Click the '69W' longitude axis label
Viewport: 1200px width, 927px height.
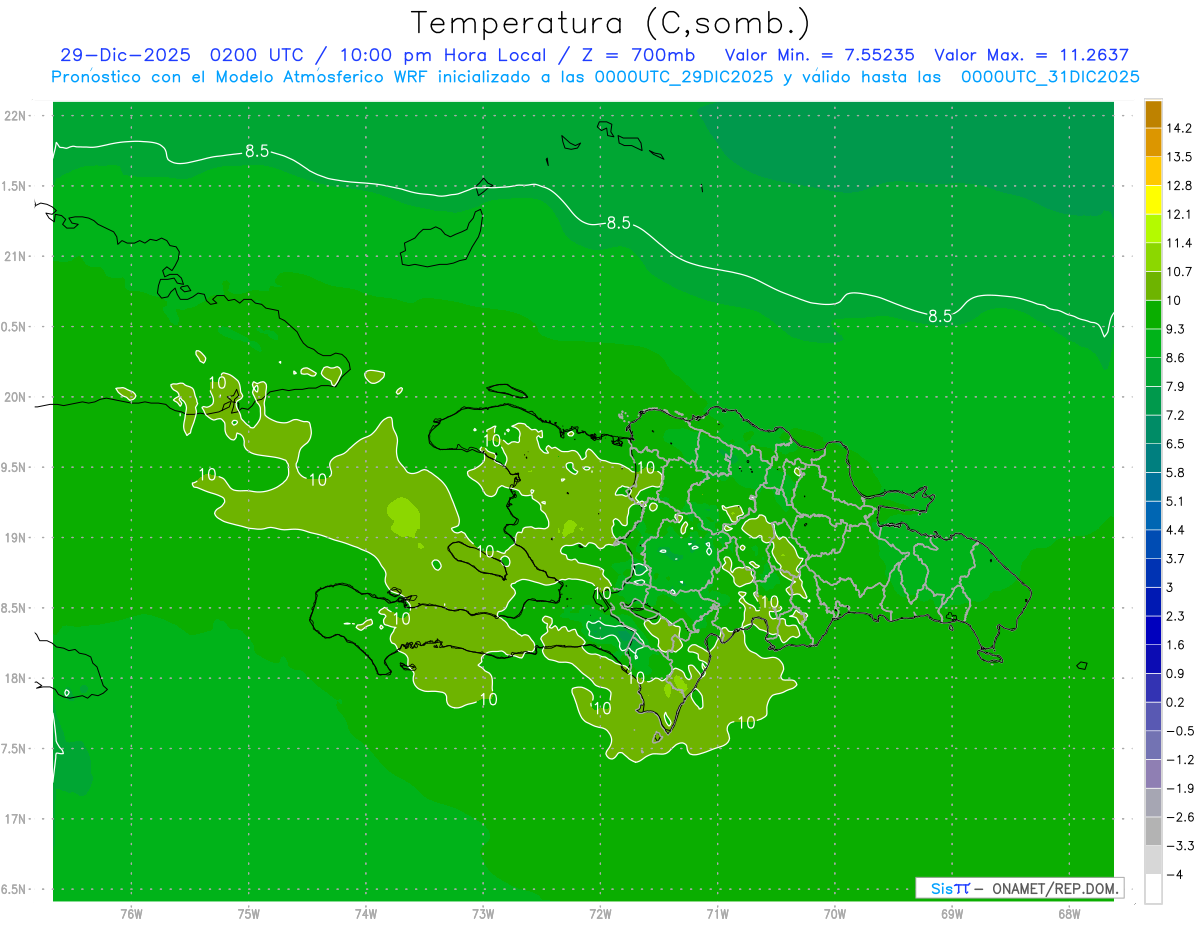tap(952, 914)
